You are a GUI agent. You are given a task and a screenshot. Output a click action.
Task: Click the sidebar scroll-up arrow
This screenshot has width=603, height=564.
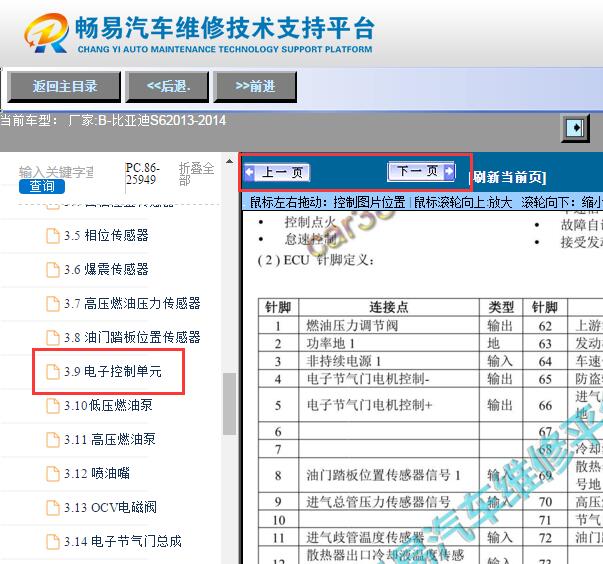(x=230, y=161)
